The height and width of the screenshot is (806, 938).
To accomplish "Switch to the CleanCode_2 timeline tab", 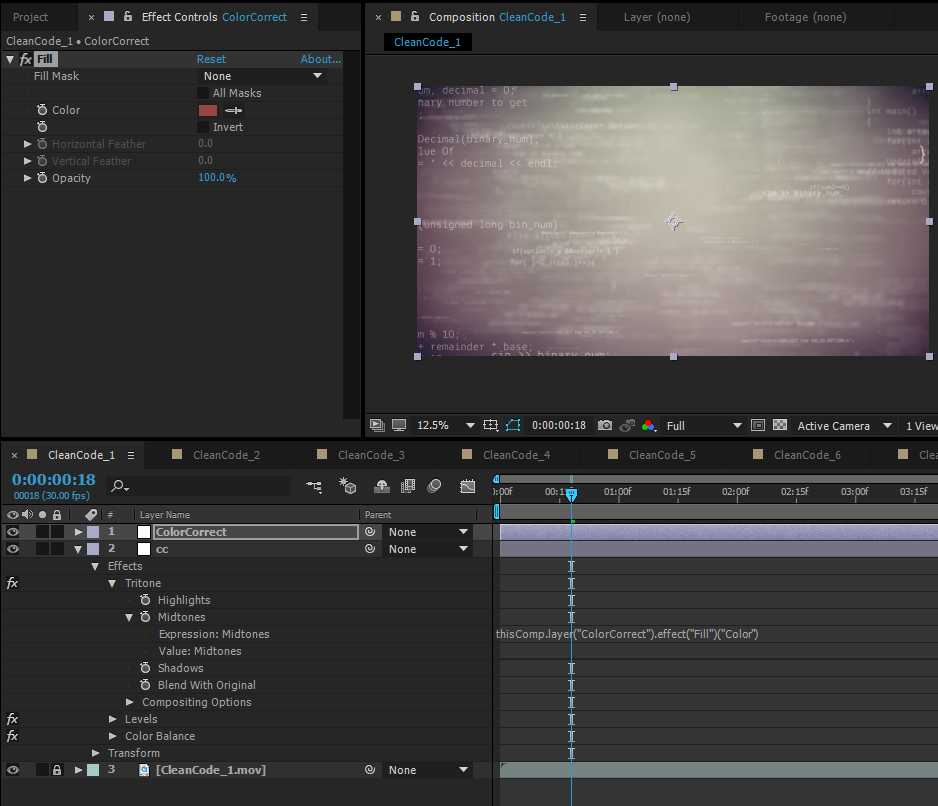I will [226, 455].
